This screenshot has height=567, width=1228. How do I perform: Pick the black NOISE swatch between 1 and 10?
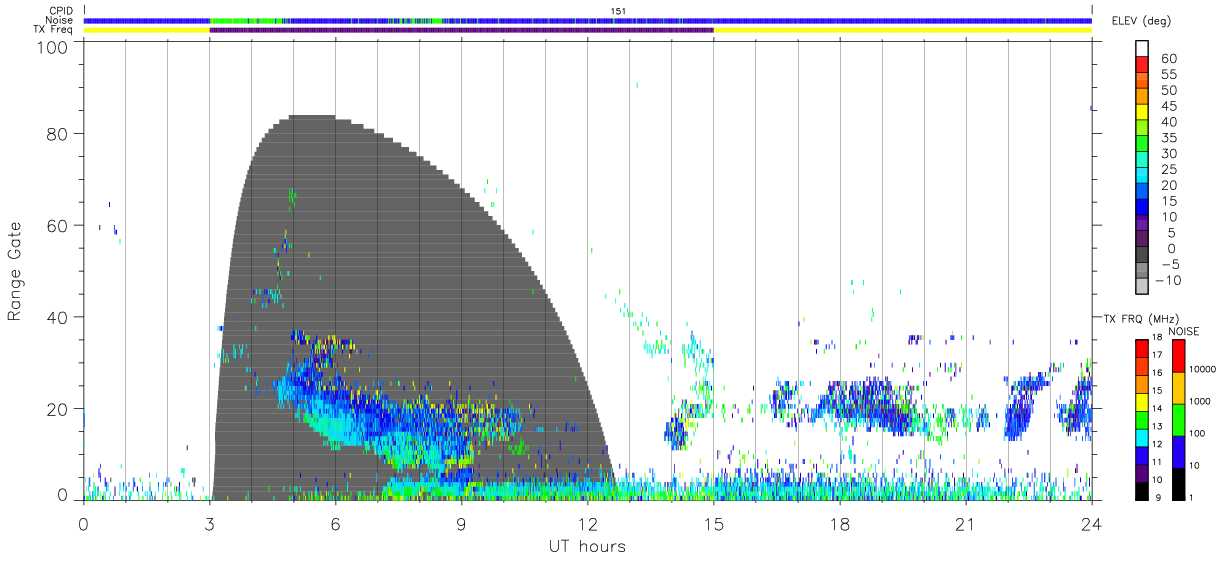1179,482
